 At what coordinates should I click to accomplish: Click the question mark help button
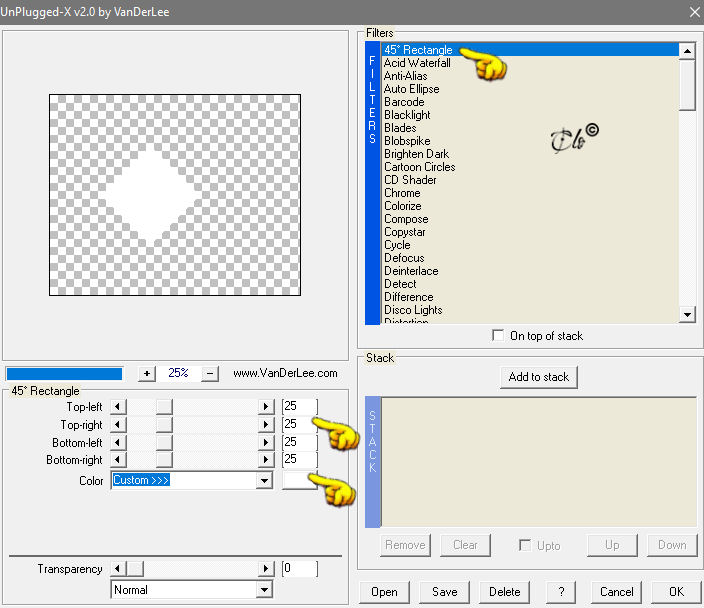click(561, 592)
